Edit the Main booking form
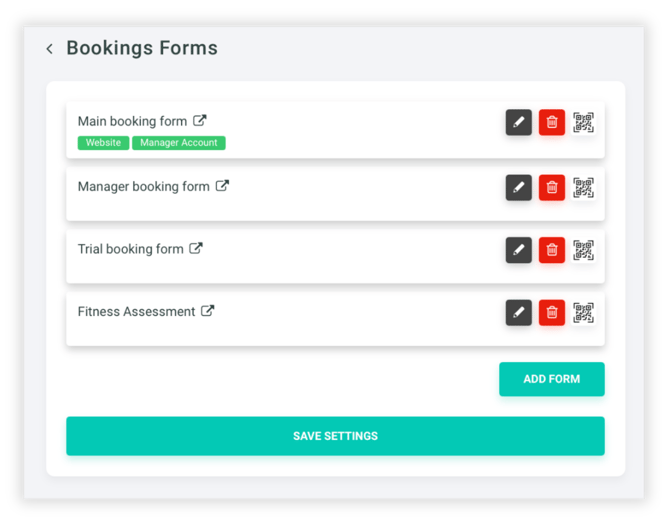 518,123
